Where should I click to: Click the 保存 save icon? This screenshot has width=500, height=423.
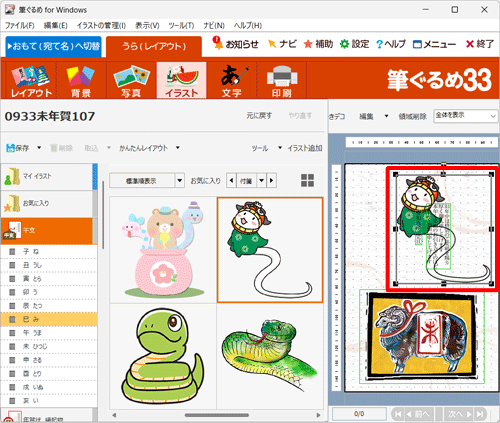click(17, 148)
